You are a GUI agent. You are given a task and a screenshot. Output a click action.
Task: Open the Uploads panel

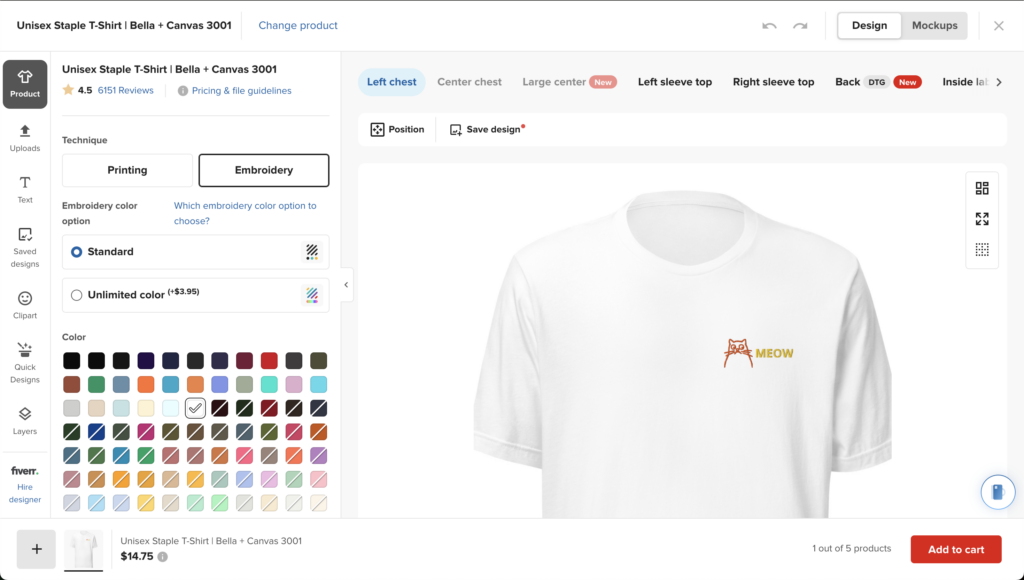[x=25, y=138]
